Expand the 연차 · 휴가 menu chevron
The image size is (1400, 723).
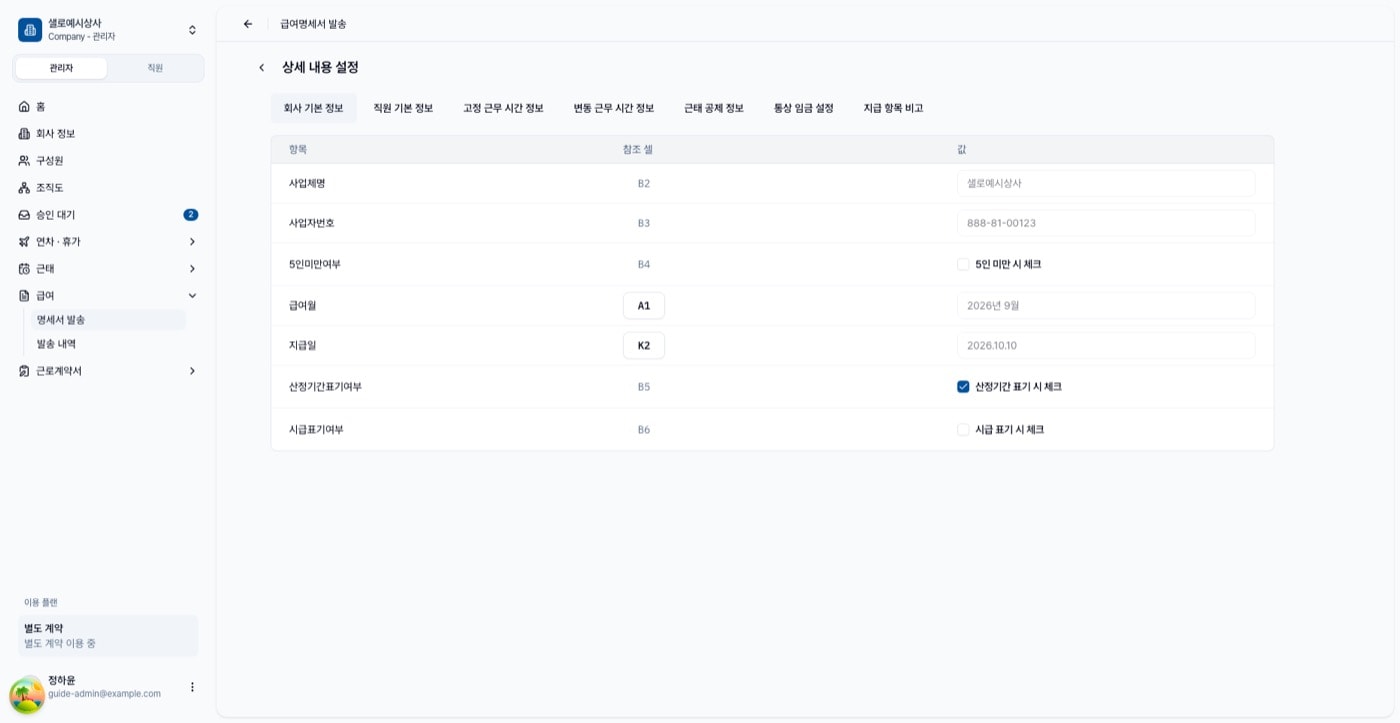point(192,241)
